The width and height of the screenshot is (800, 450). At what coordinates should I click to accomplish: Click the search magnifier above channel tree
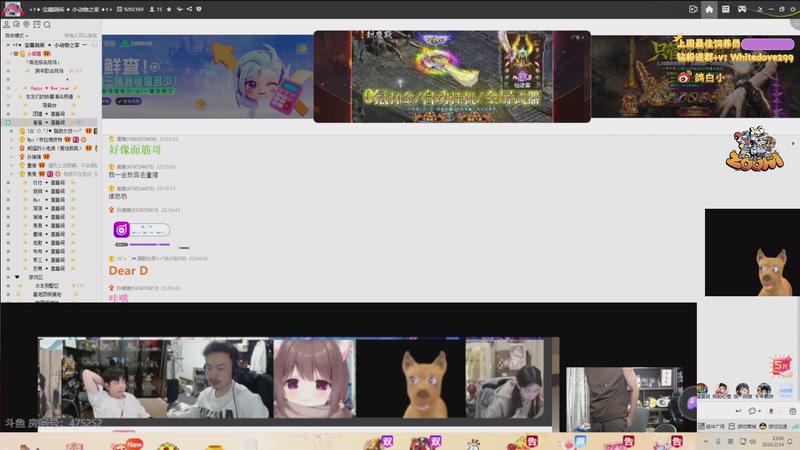(47, 24)
